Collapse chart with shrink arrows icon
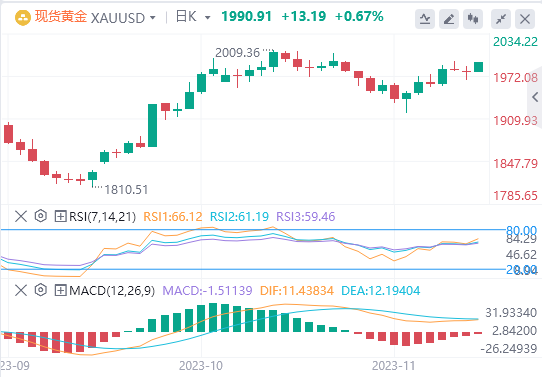Screen dimensions: 542x377 (501, 19)
